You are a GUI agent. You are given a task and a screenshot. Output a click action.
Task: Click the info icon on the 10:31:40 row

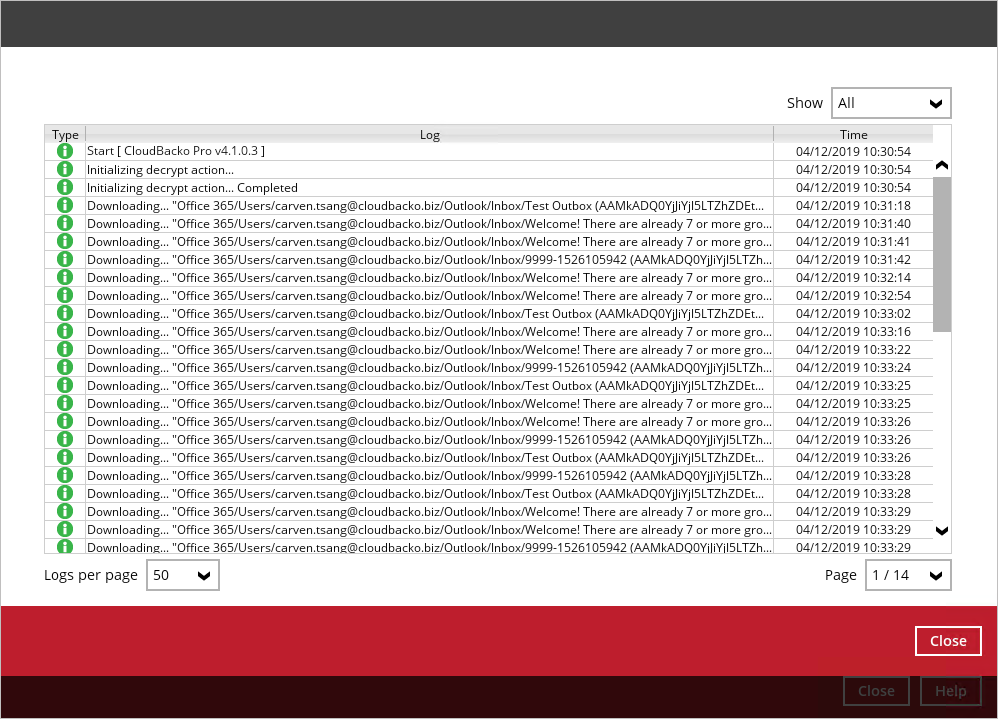point(65,223)
